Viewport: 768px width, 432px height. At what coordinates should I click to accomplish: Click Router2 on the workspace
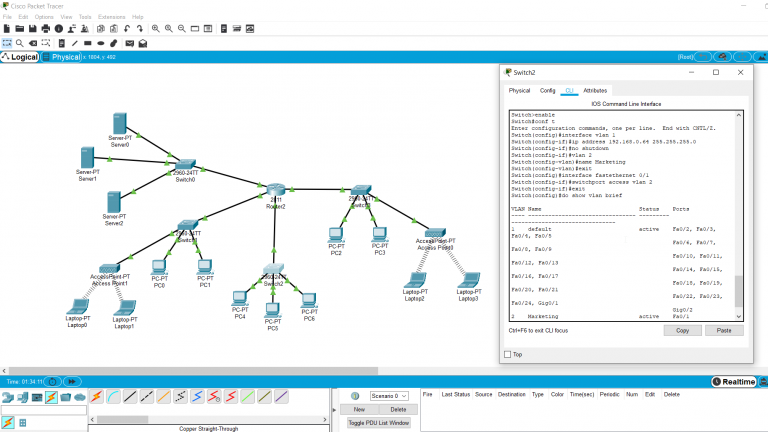(x=276, y=190)
